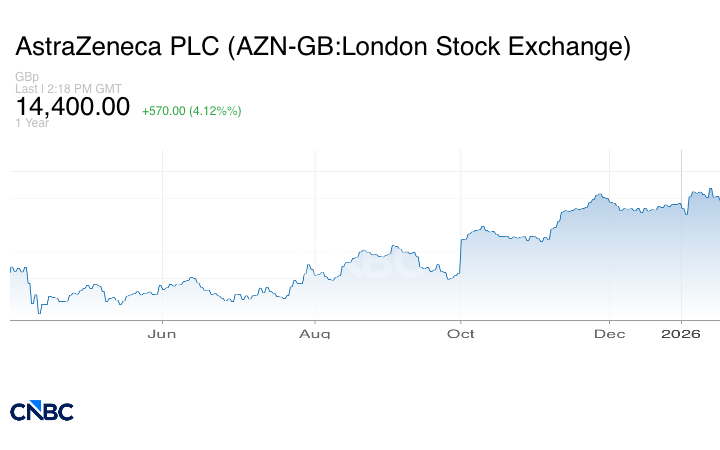Viewport: 720px width, 450px height.
Task: Click the Oct axis label
Action: (x=461, y=333)
